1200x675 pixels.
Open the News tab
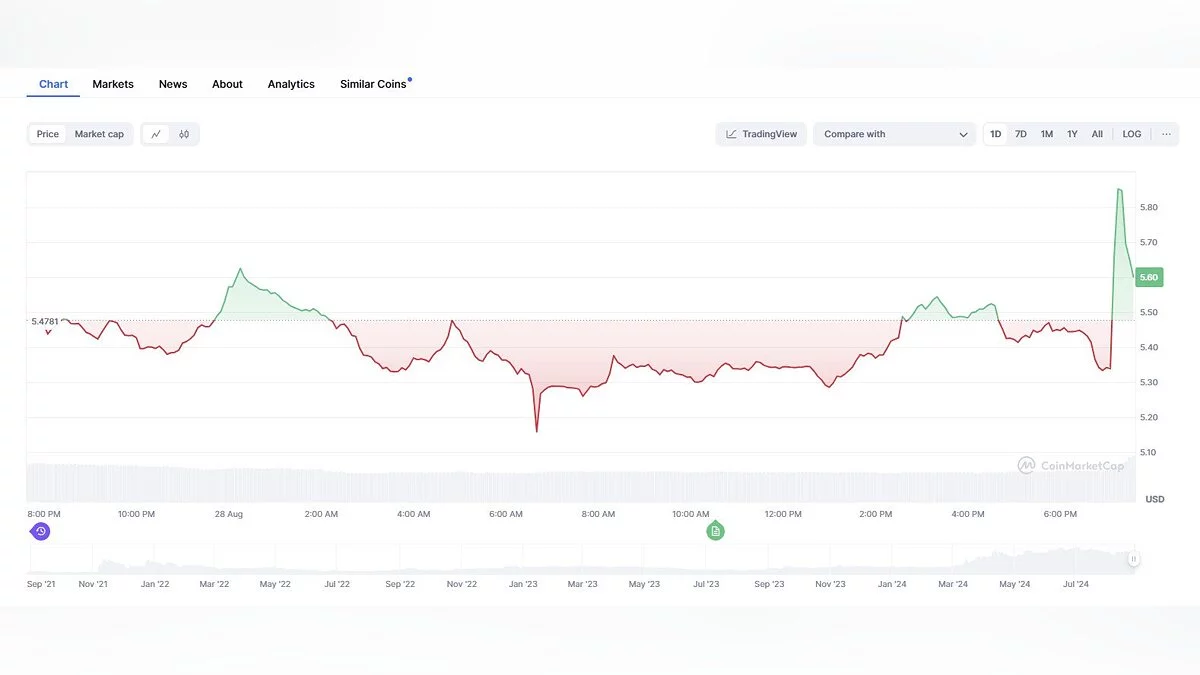(173, 84)
